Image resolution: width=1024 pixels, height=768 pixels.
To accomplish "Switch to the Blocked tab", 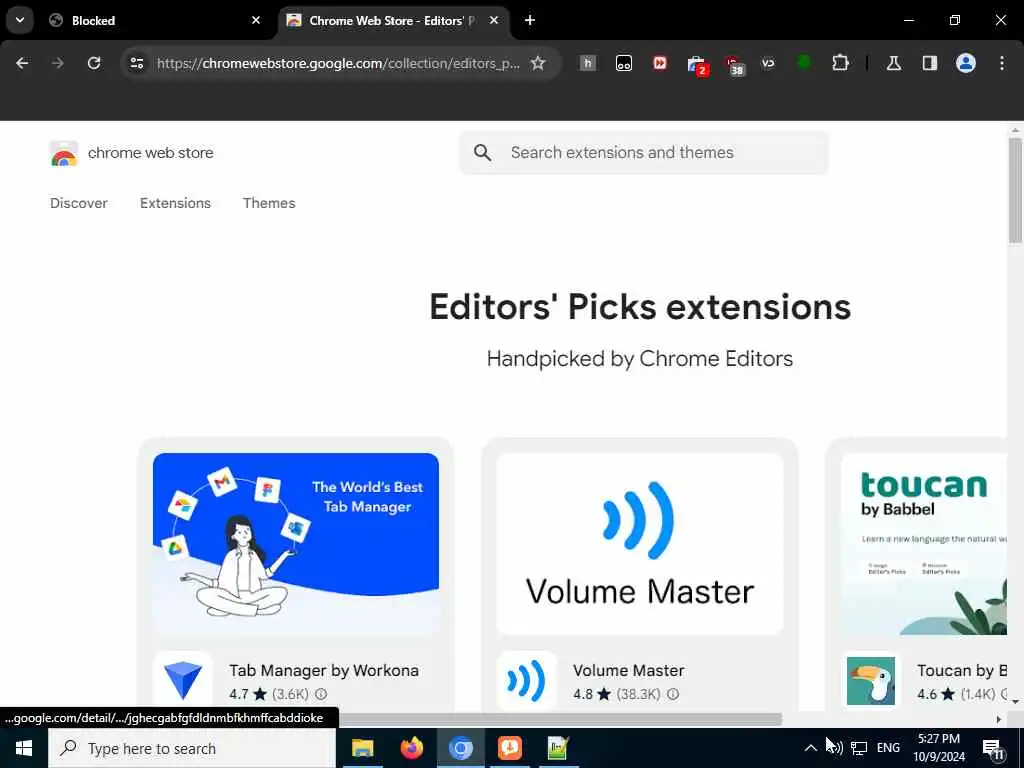I will pyautogui.click(x=152, y=20).
